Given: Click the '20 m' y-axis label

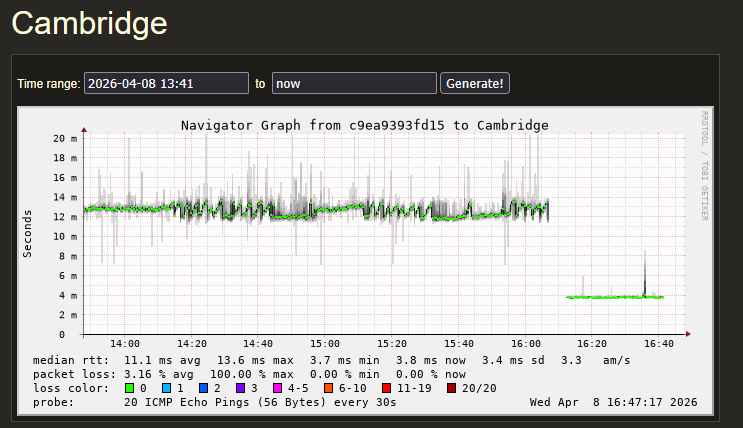Looking at the screenshot, I should coord(65,138).
